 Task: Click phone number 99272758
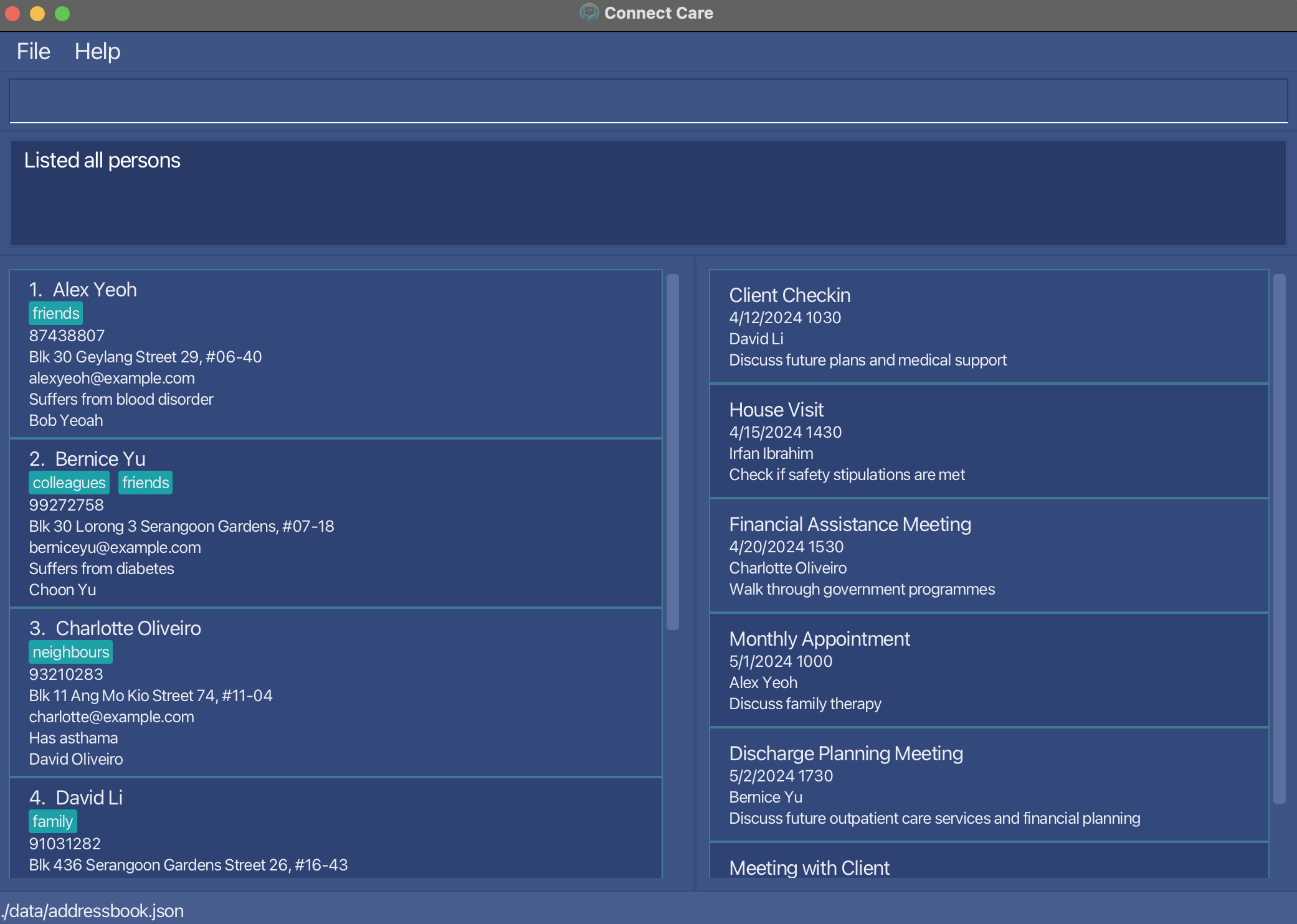click(66, 506)
